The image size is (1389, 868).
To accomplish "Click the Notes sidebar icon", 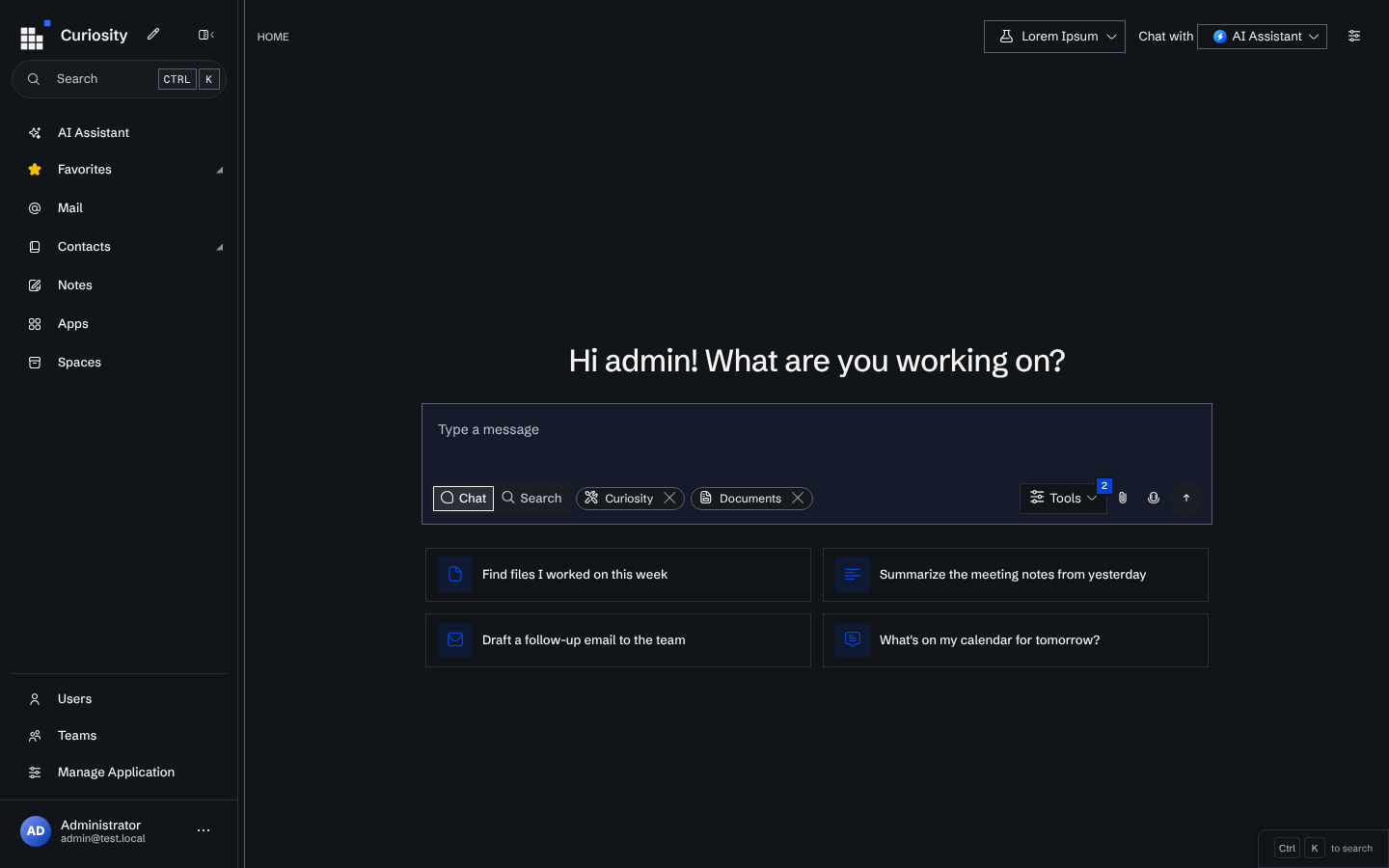I will 35,285.
